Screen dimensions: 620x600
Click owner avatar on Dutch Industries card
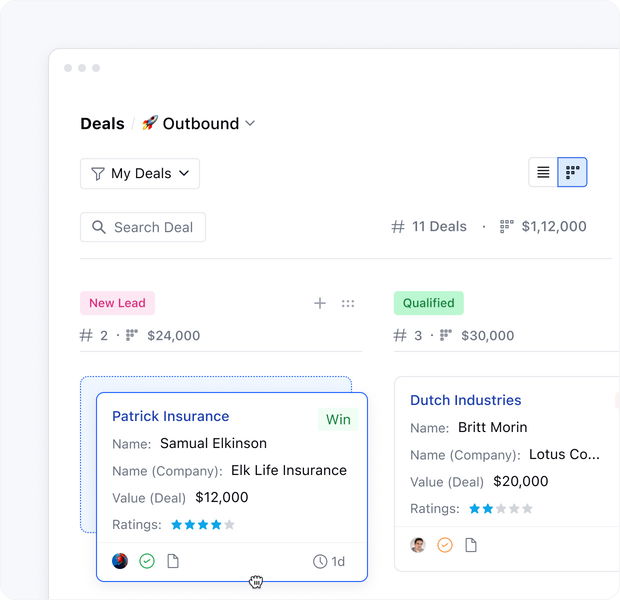(x=418, y=545)
